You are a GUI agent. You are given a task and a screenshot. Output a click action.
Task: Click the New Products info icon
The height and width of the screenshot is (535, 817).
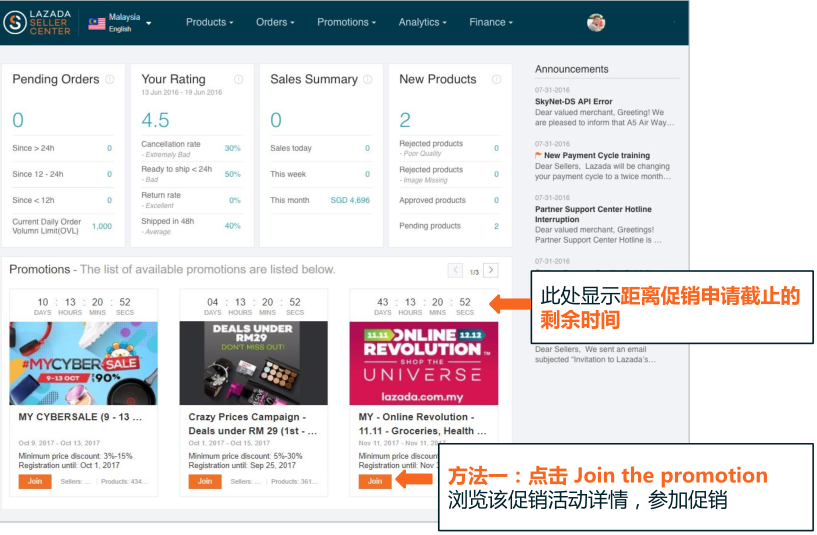pyautogui.click(x=497, y=79)
